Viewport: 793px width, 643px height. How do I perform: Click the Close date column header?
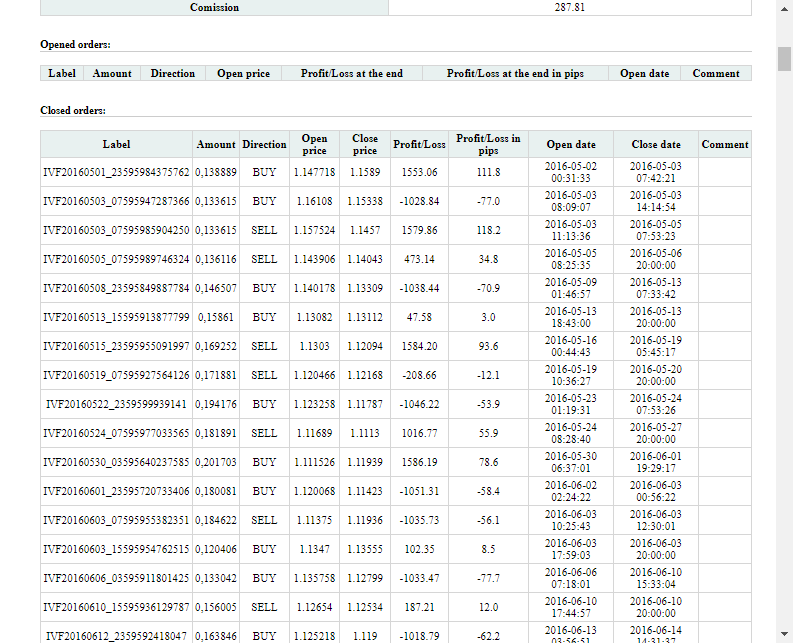[656, 144]
